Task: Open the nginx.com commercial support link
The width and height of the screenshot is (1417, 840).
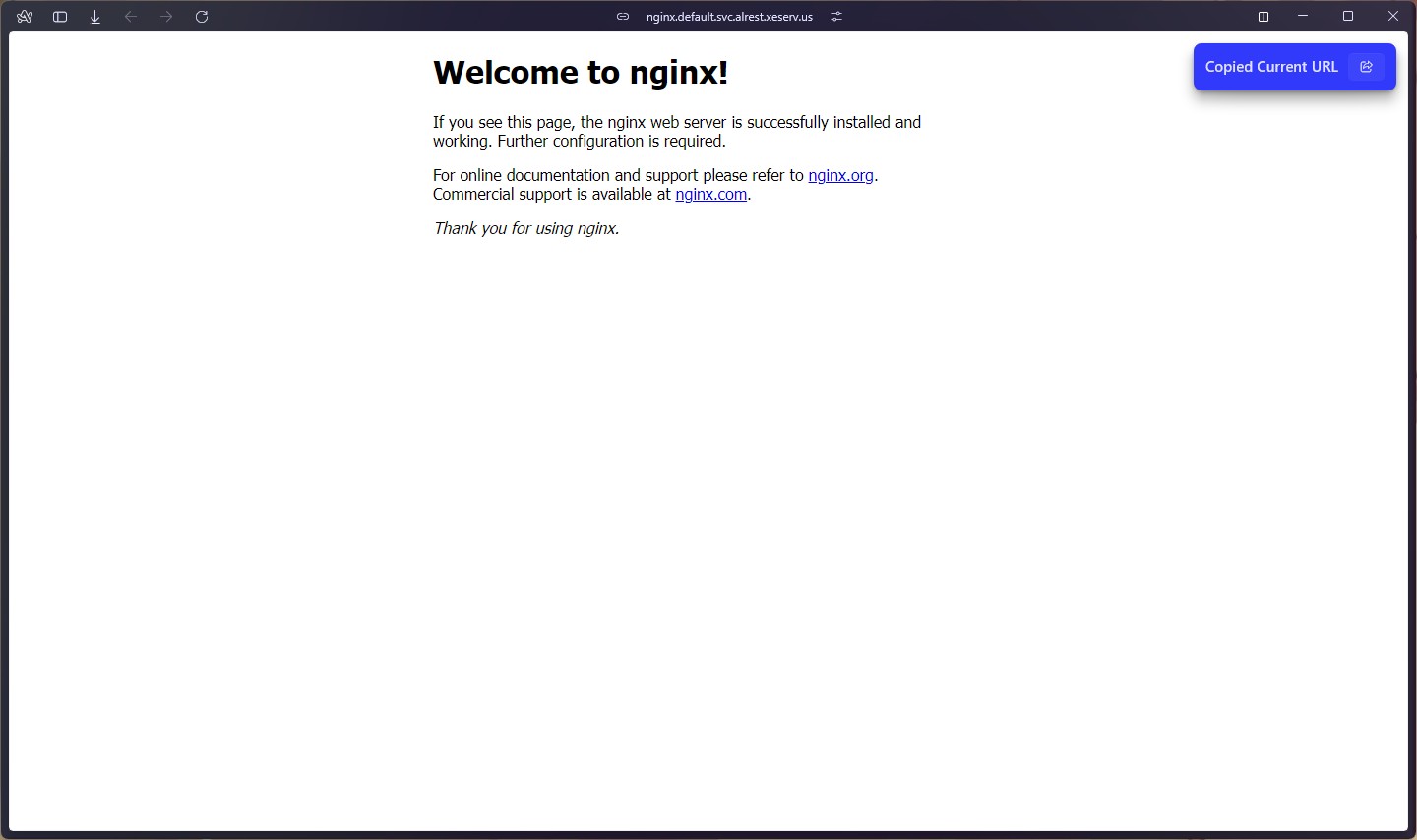Action: [x=710, y=195]
